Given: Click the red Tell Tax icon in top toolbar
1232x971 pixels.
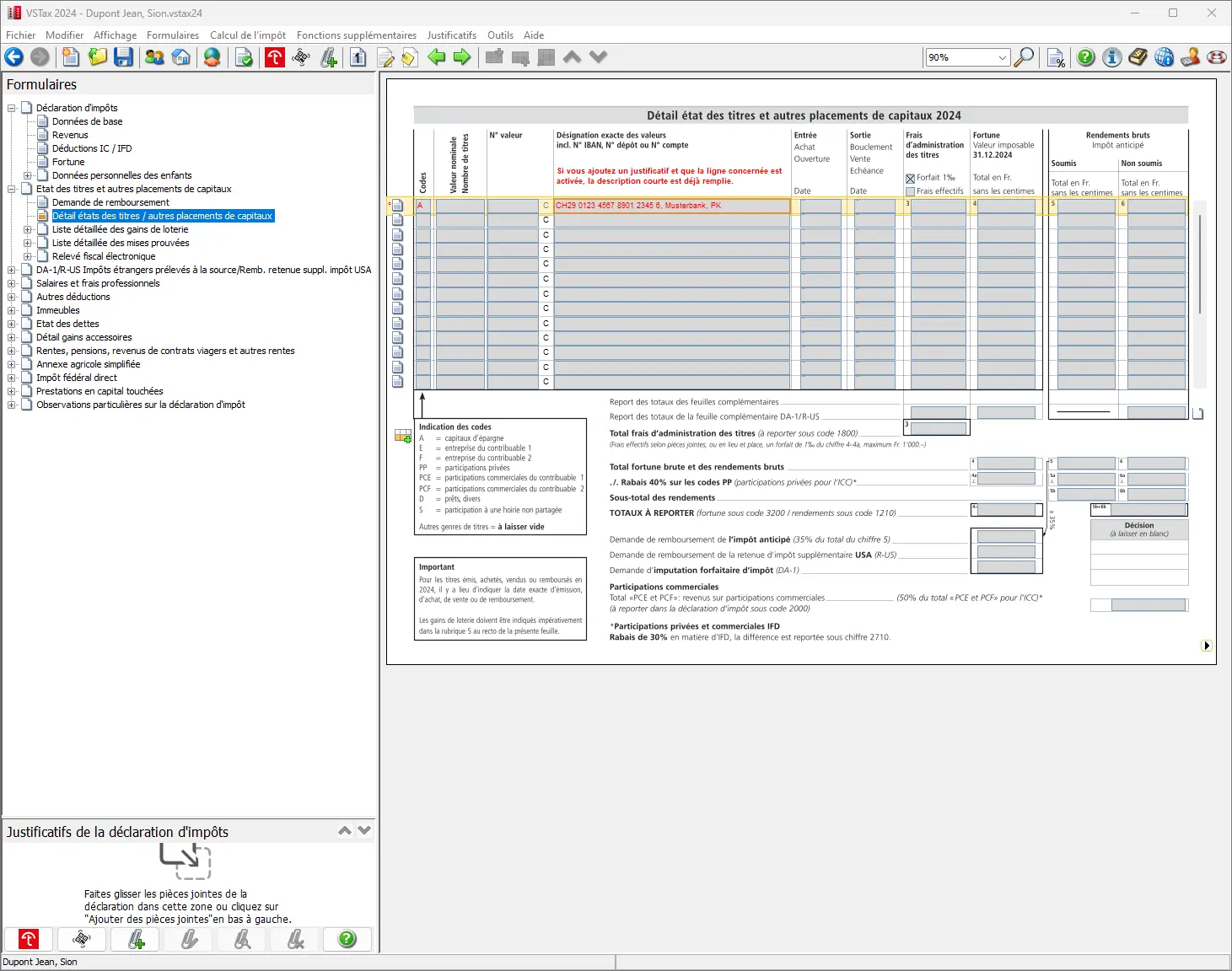Looking at the screenshot, I should point(275,57).
